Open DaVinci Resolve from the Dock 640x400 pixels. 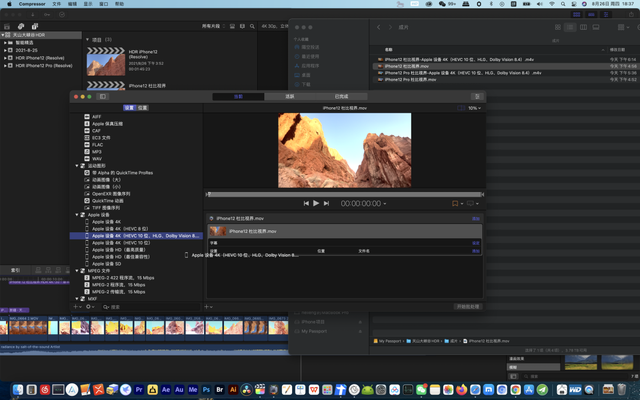pyautogui.click(x=247, y=389)
